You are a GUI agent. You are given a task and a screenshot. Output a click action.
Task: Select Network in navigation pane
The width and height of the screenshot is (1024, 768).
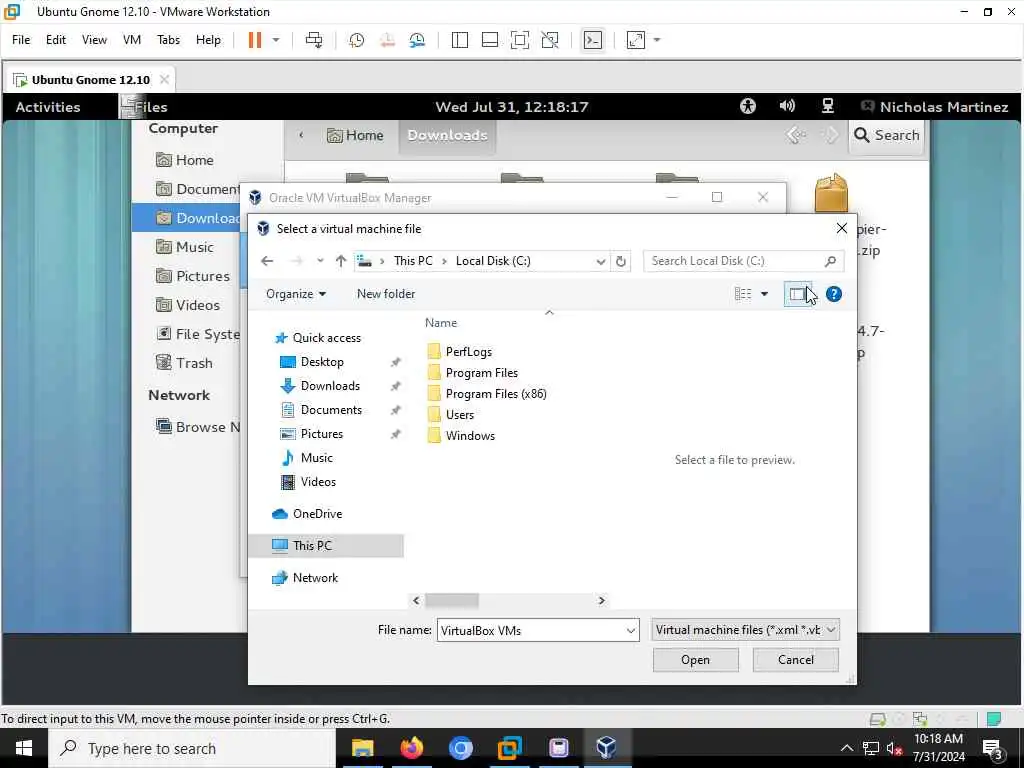(315, 578)
